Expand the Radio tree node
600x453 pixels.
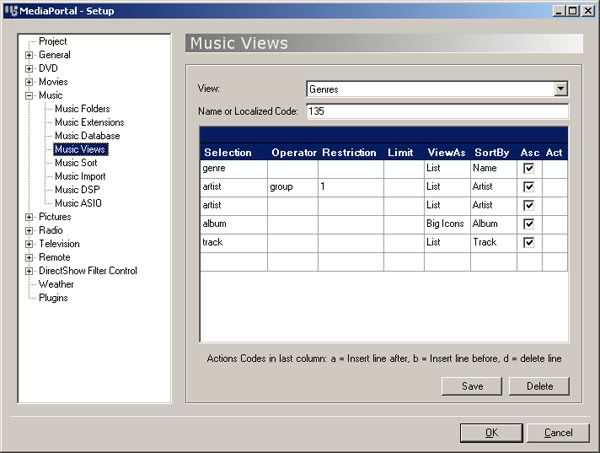pos(29,231)
